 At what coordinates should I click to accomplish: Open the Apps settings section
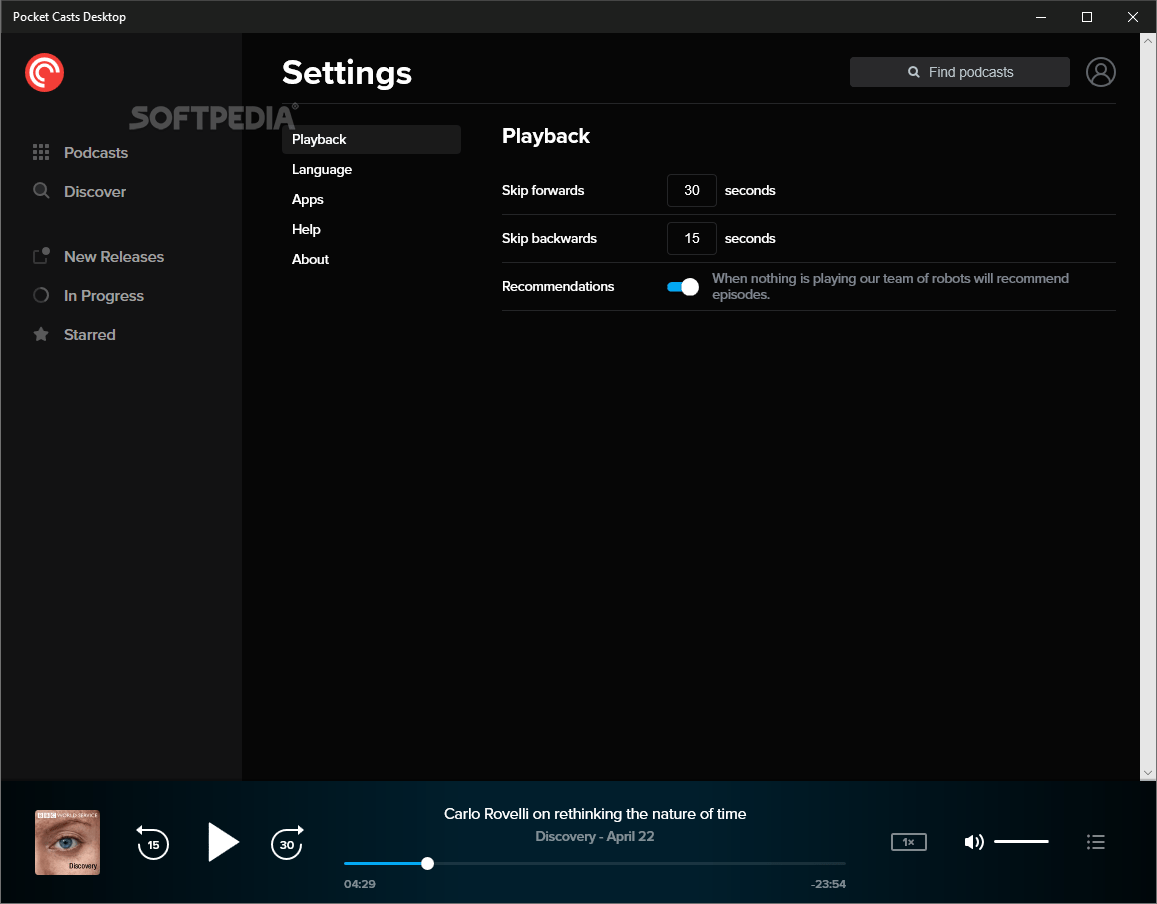coord(307,199)
